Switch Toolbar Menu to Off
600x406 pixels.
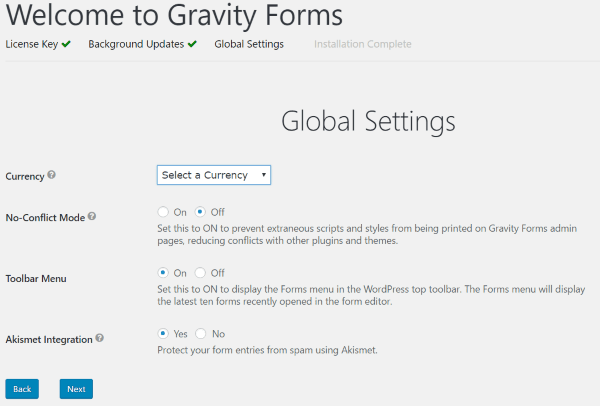(x=200, y=272)
